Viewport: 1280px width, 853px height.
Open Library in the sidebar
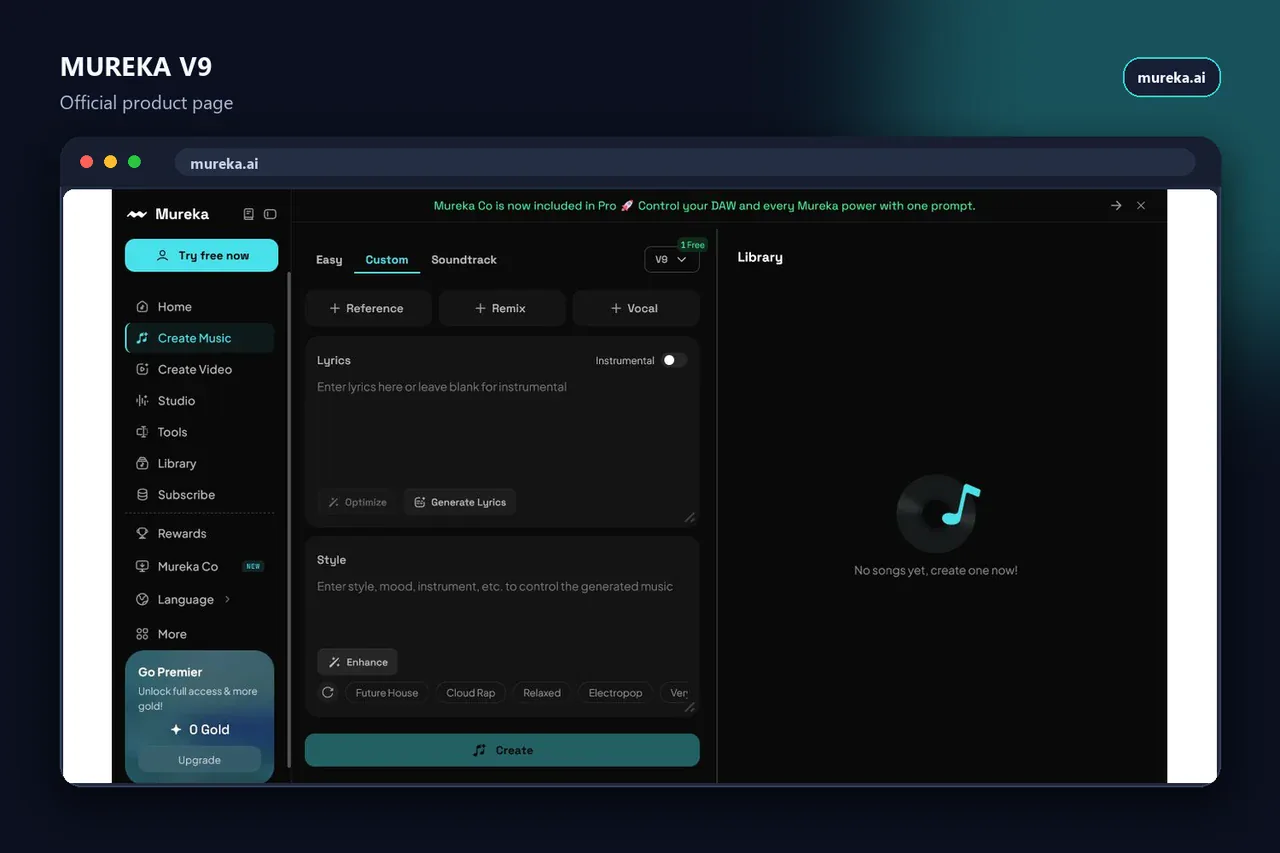pos(200,464)
